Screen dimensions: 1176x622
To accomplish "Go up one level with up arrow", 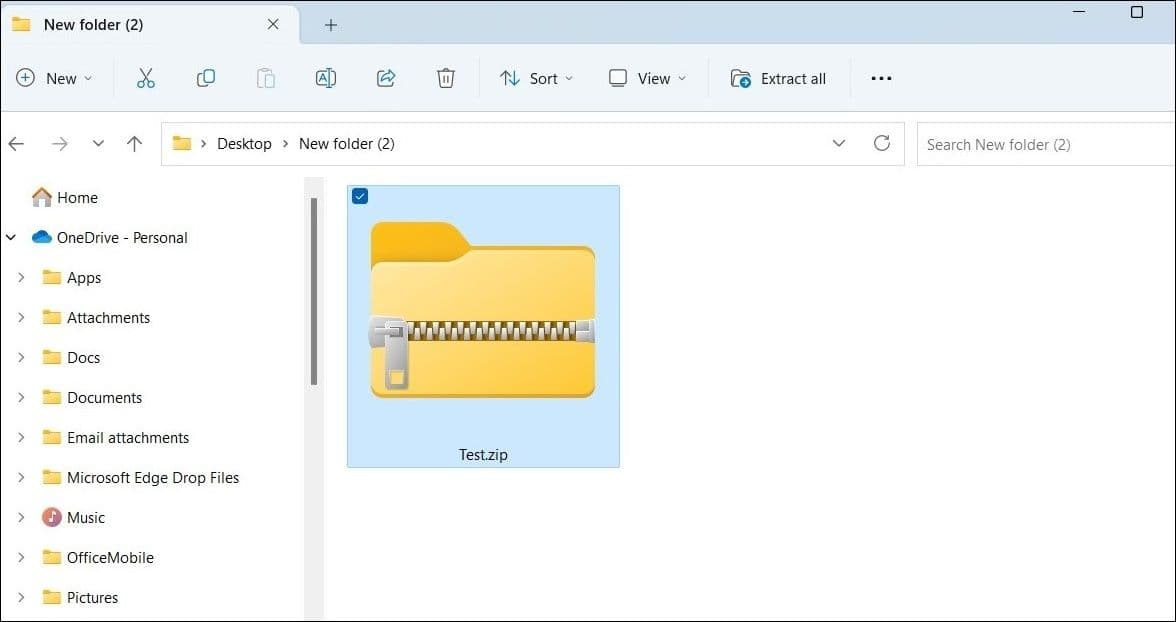I will (134, 144).
